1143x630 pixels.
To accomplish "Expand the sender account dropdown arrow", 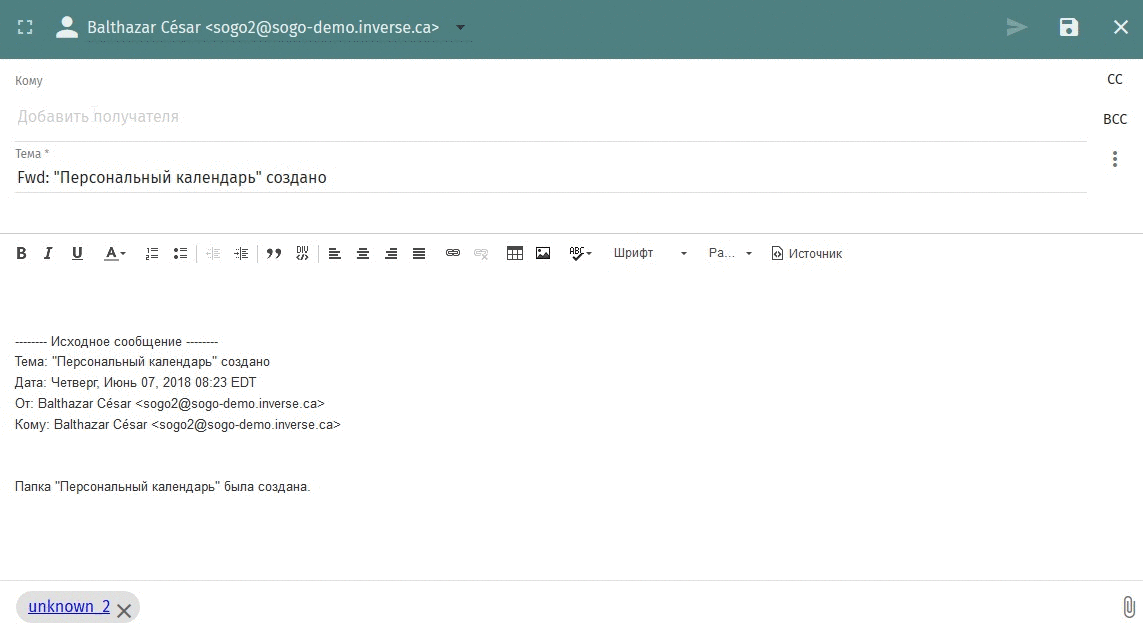I will 459,27.
